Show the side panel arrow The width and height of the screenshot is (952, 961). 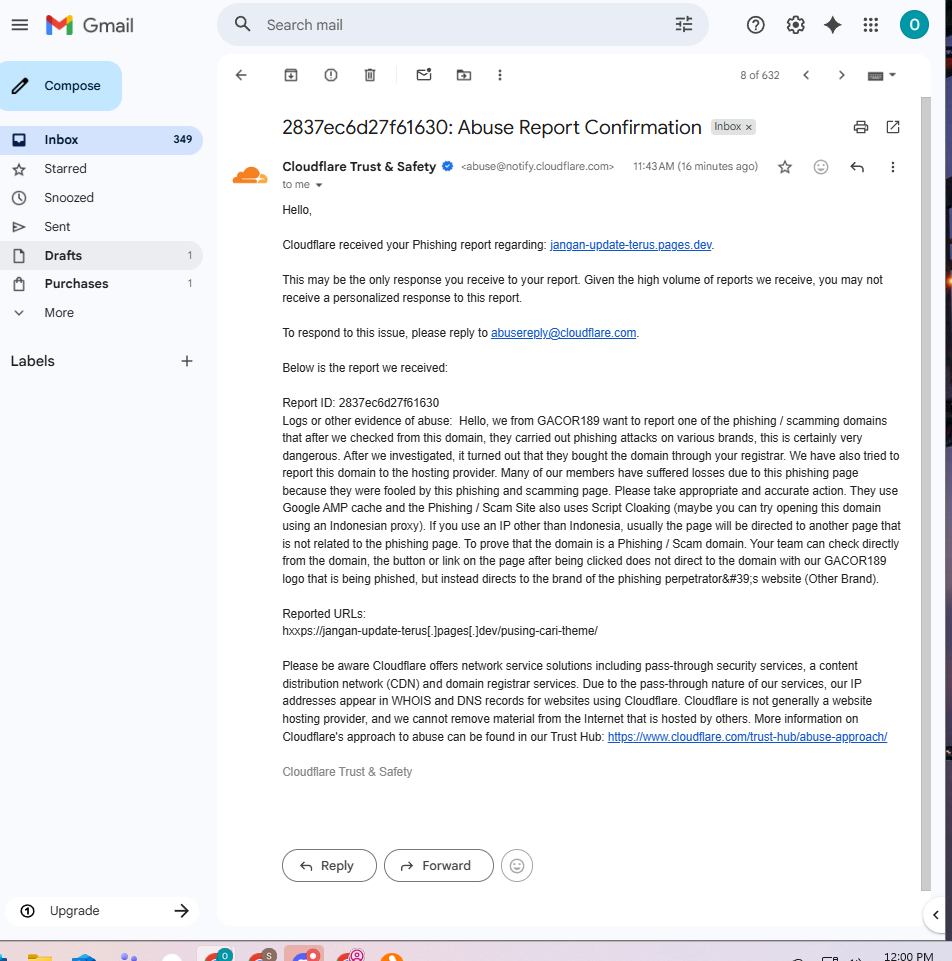click(x=935, y=914)
